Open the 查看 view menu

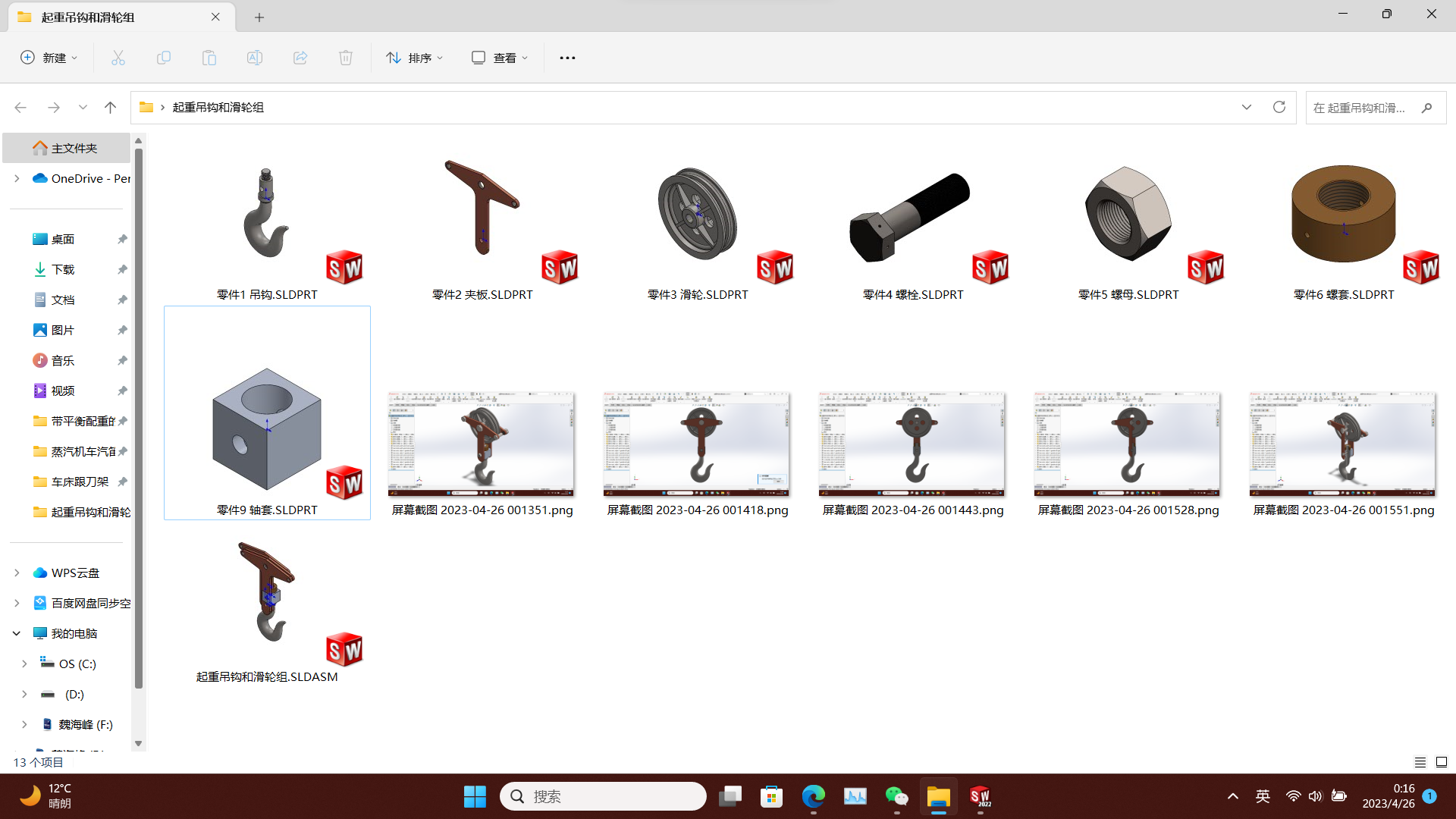tap(500, 58)
